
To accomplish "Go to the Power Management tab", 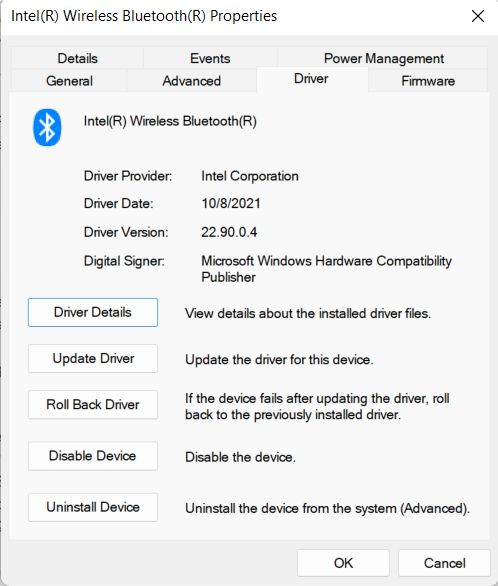I will 384,58.
